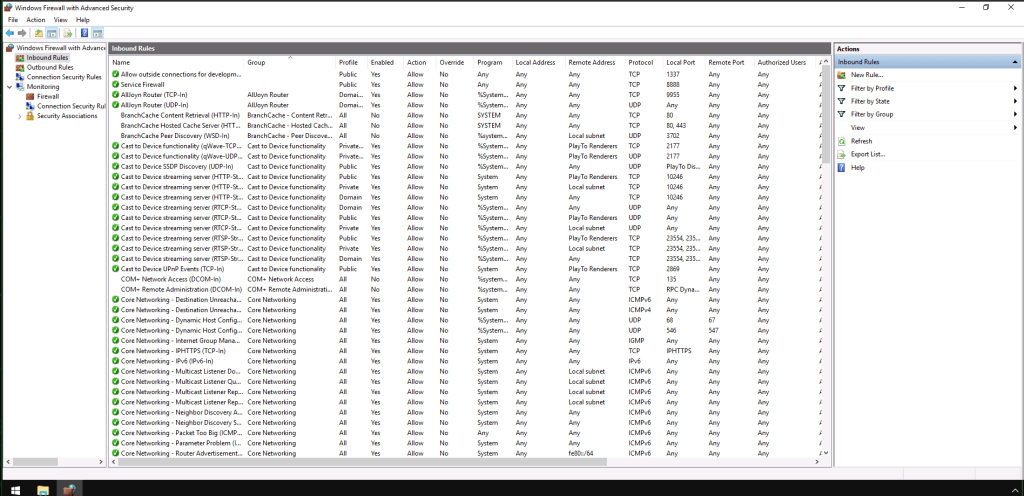This screenshot has height=496, width=1024.
Task: Click the Refresh icon in the Actions pane
Action: click(842, 141)
